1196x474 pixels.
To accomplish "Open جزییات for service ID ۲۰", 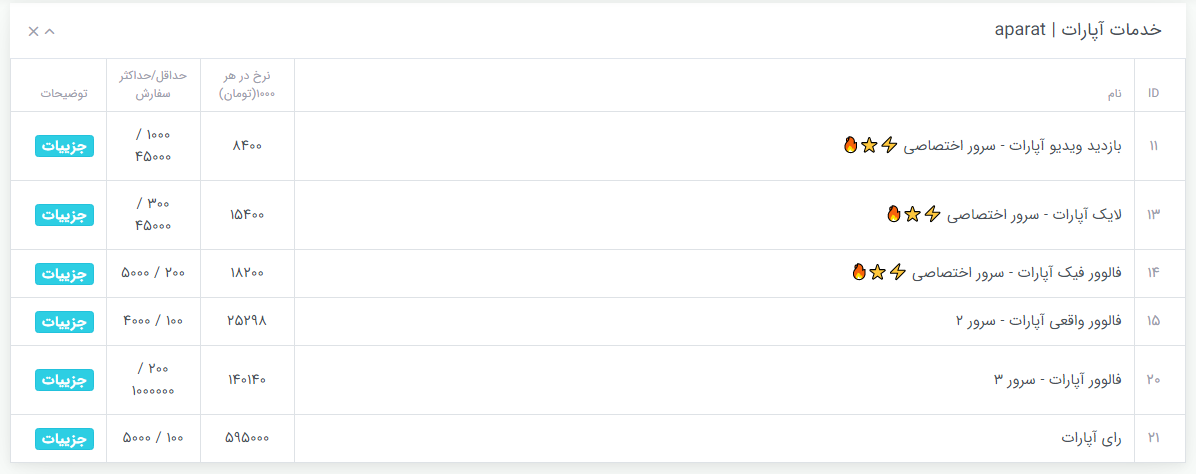I will coord(64,380).
